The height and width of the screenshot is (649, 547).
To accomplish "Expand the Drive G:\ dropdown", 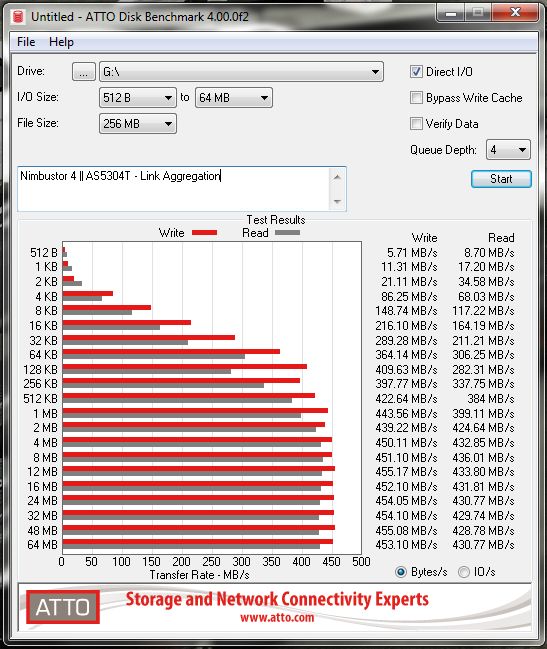I will coord(241,72).
